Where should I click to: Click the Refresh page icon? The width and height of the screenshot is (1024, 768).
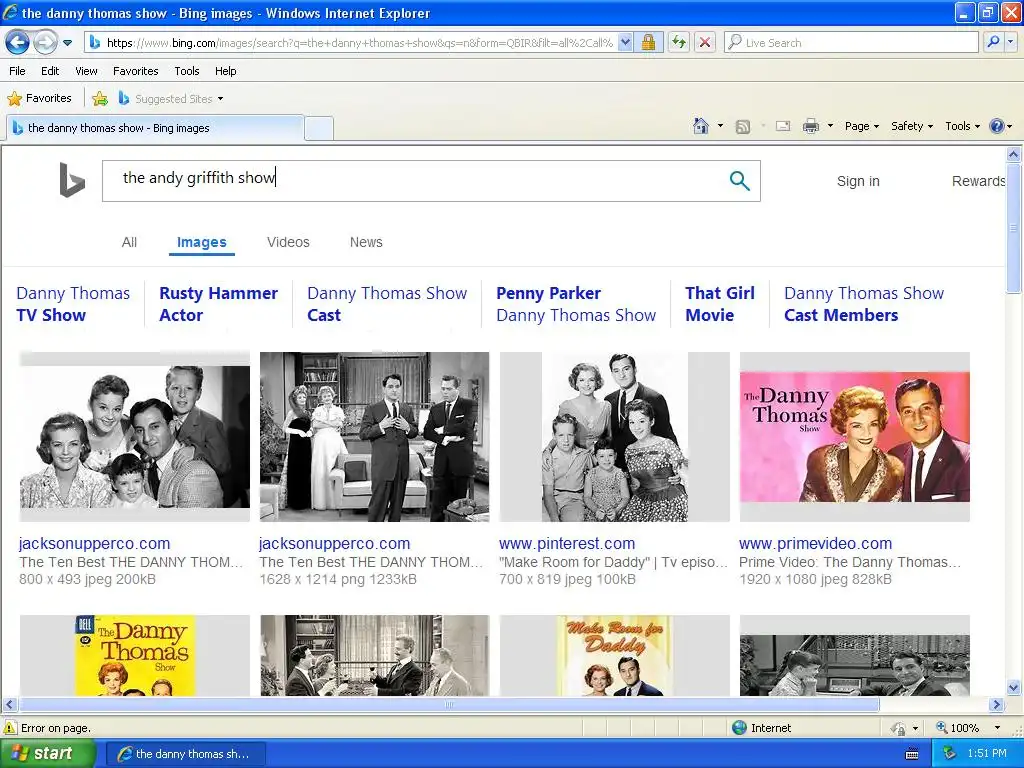pyautogui.click(x=679, y=43)
